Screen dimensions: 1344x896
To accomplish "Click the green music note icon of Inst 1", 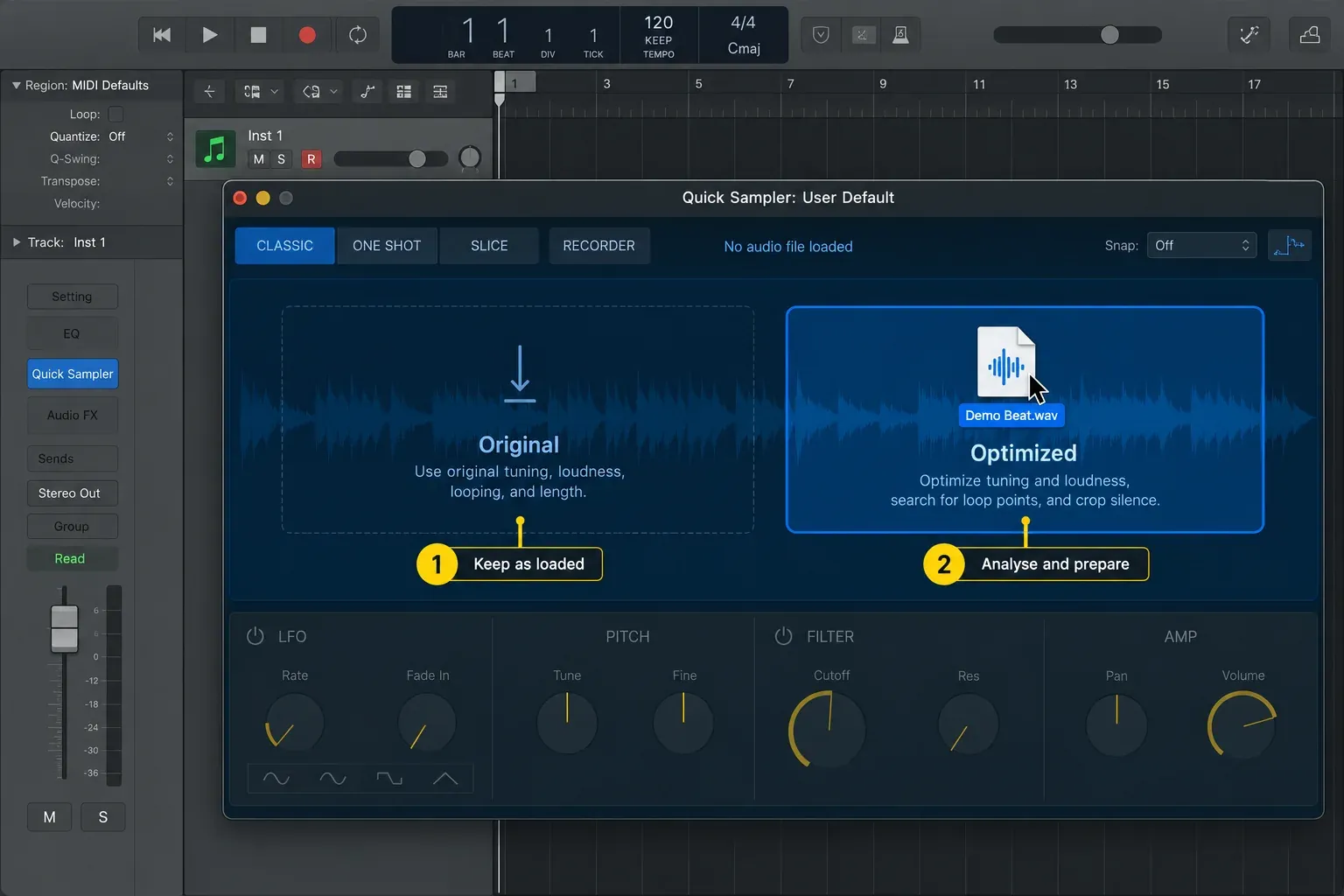I will point(215,149).
